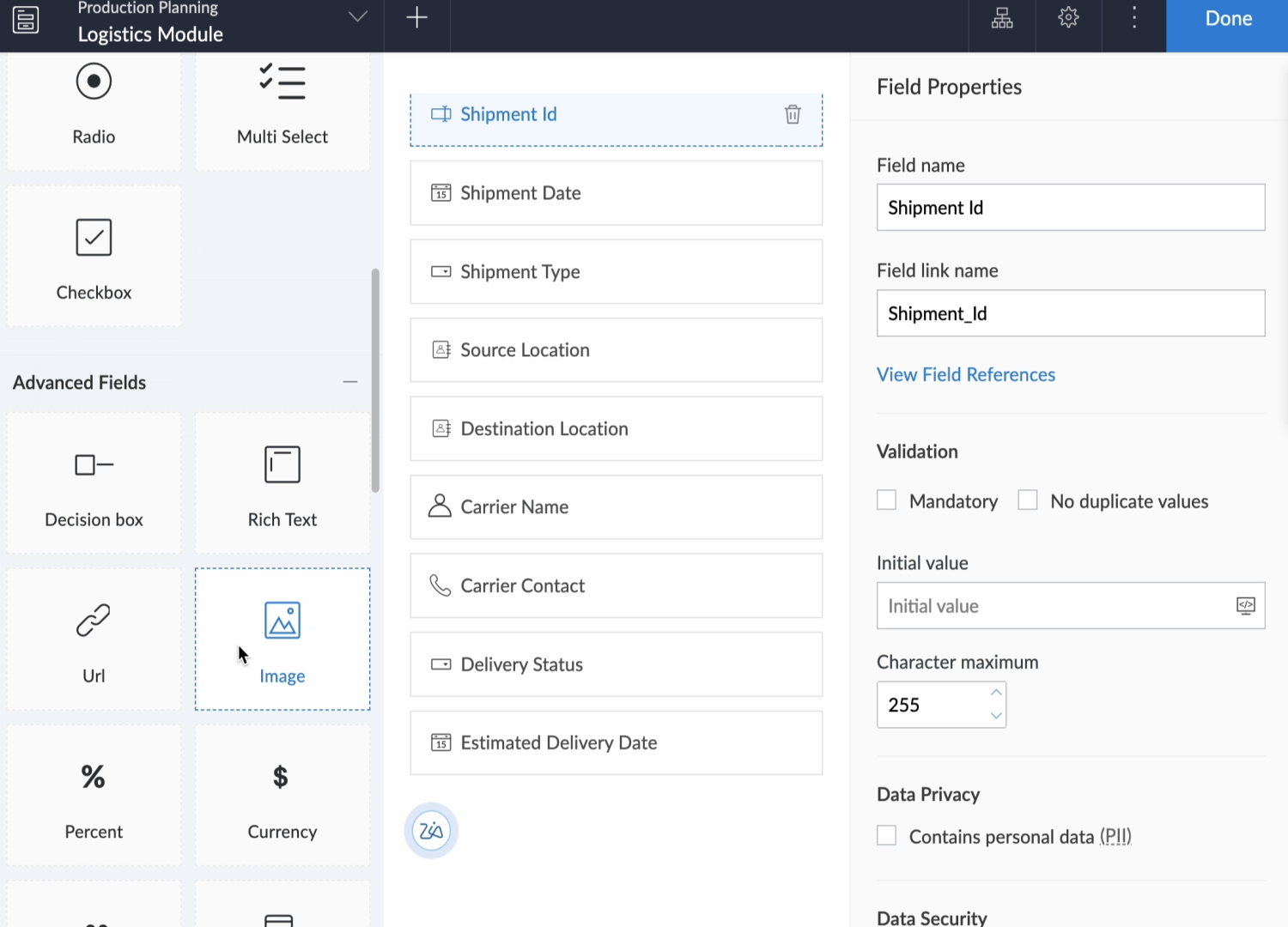1288x927 pixels.
Task: Open the settings gear in top bar
Action: (x=1068, y=18)
